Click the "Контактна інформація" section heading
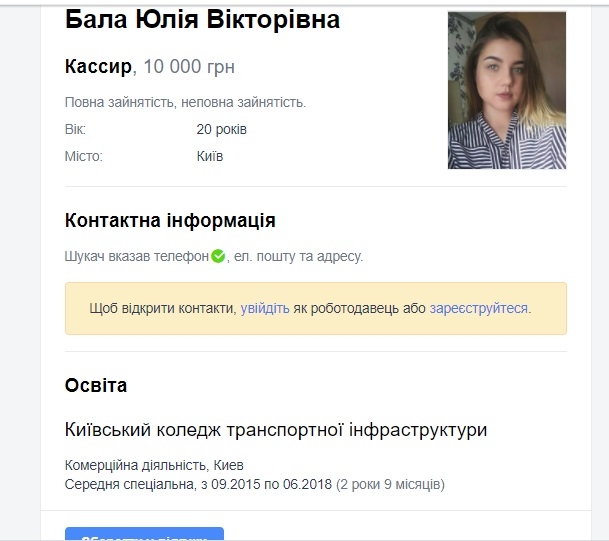 (170, 220)
